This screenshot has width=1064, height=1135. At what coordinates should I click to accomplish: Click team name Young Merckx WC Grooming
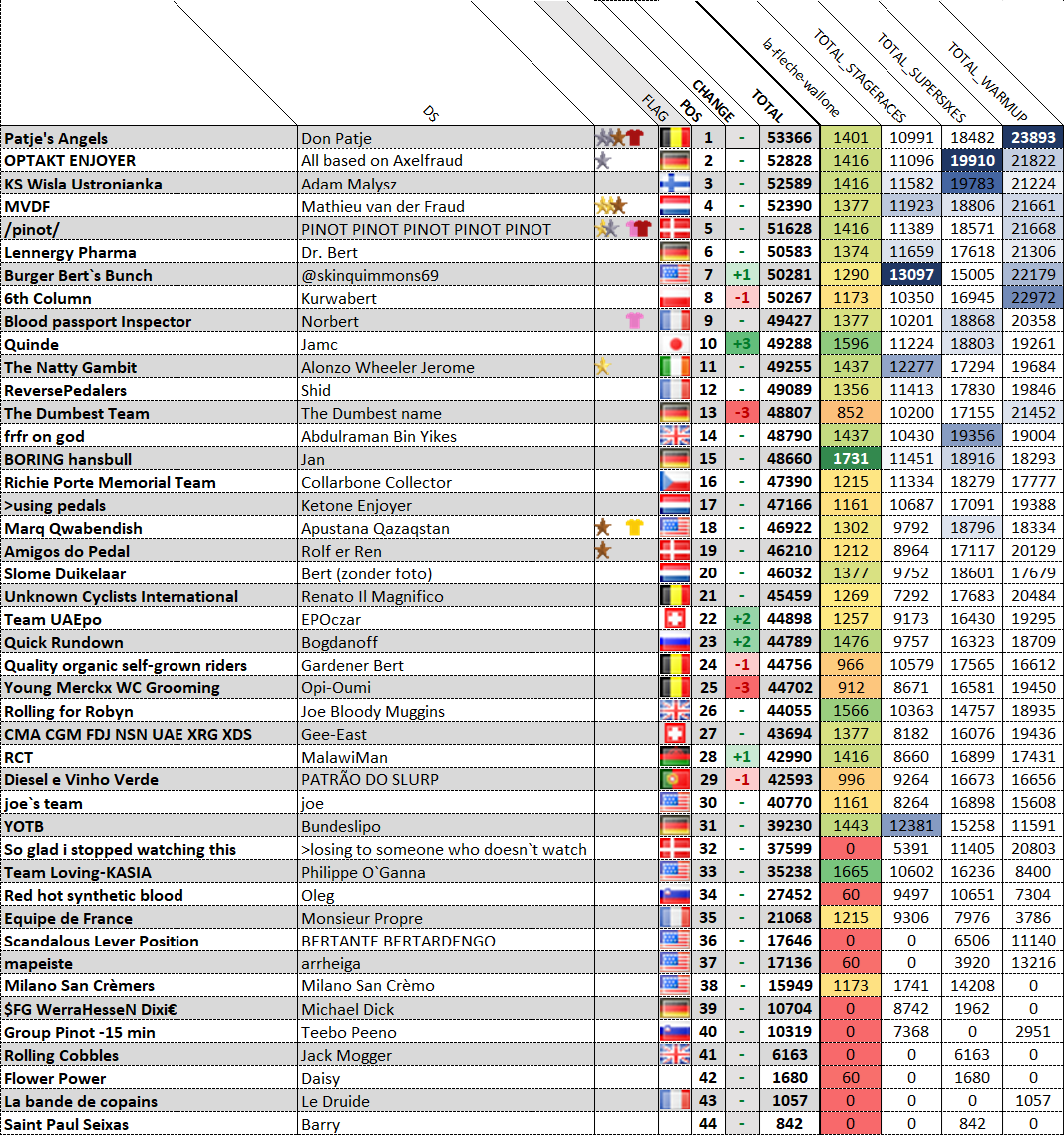pos(113,687)
